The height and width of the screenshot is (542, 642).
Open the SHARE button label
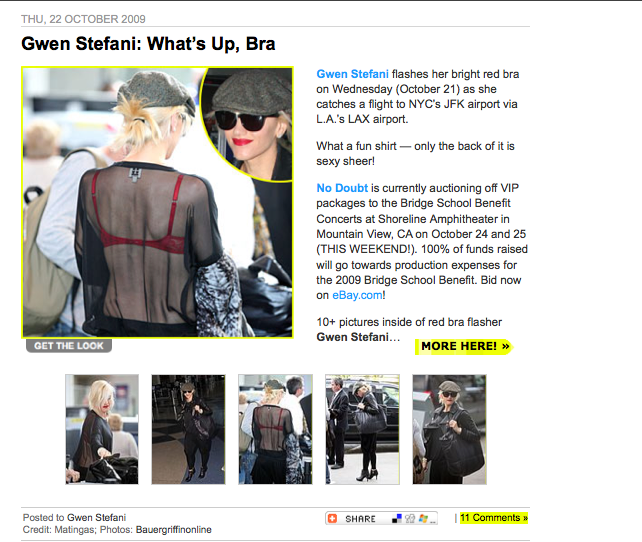pyautogui.click(x=360, y=519)
